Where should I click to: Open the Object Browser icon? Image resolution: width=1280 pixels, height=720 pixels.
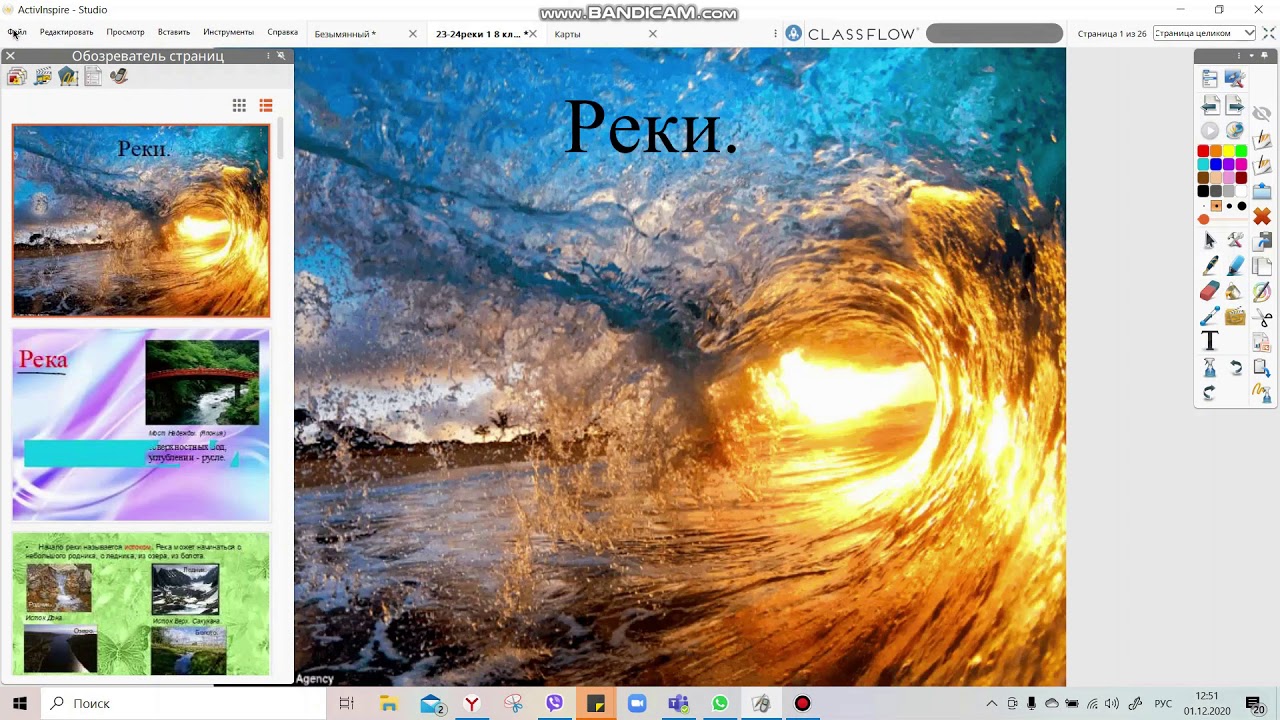(x=68, y=76)
